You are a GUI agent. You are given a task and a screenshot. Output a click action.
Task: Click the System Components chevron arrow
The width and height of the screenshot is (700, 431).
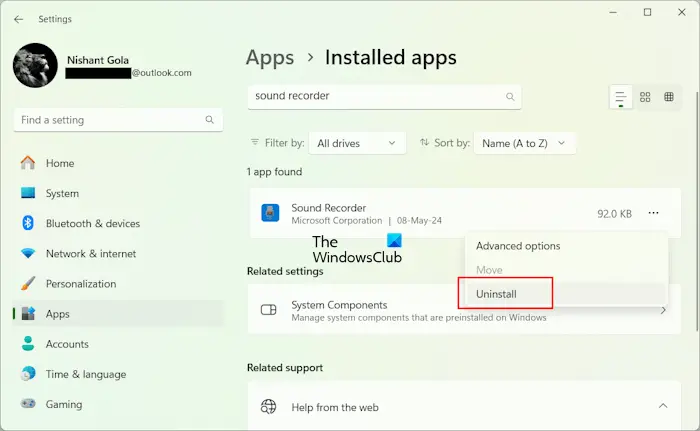pos(663,310)
